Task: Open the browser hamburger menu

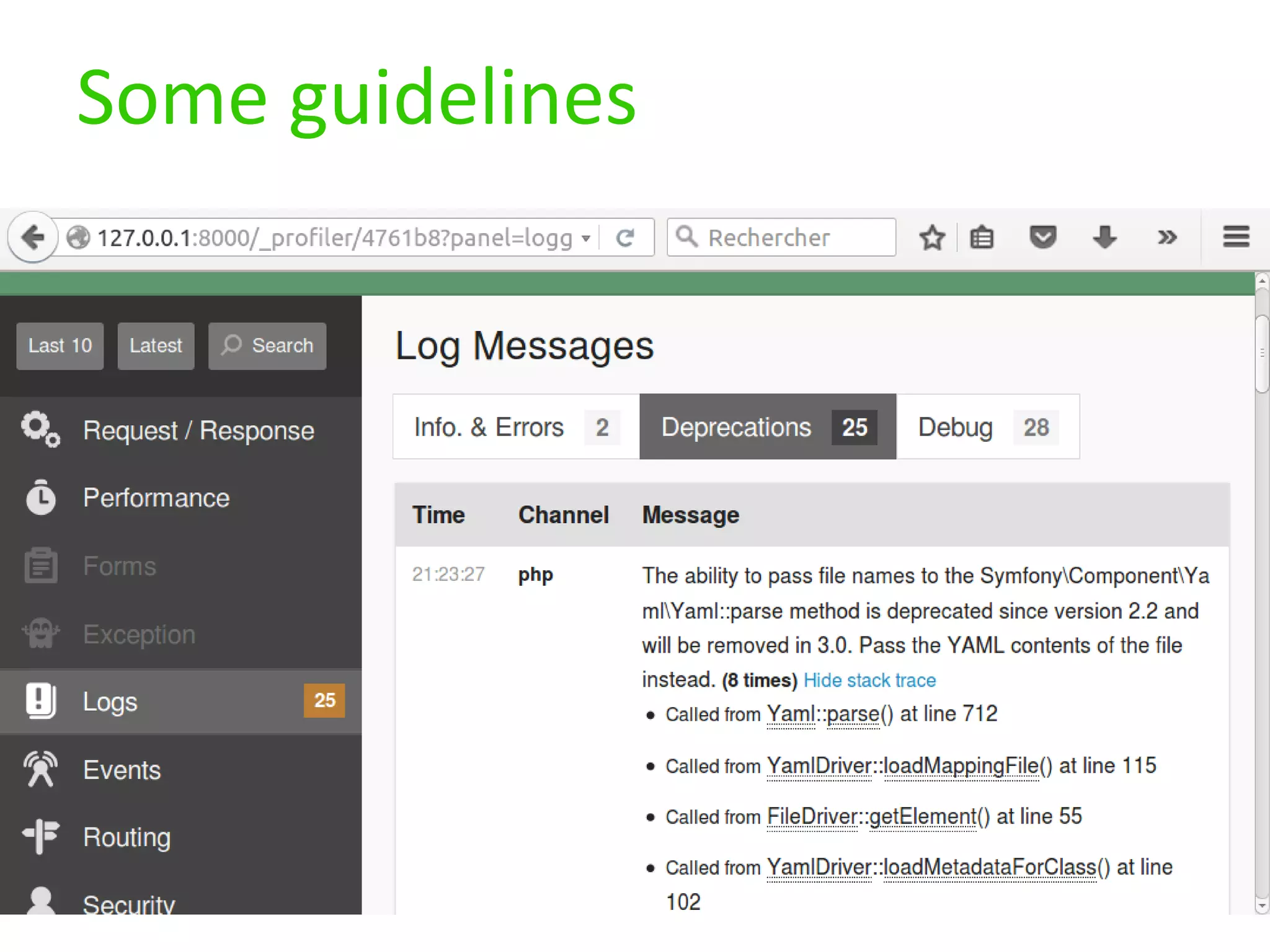Action: pyautogui.click(x=1236, y=237)
